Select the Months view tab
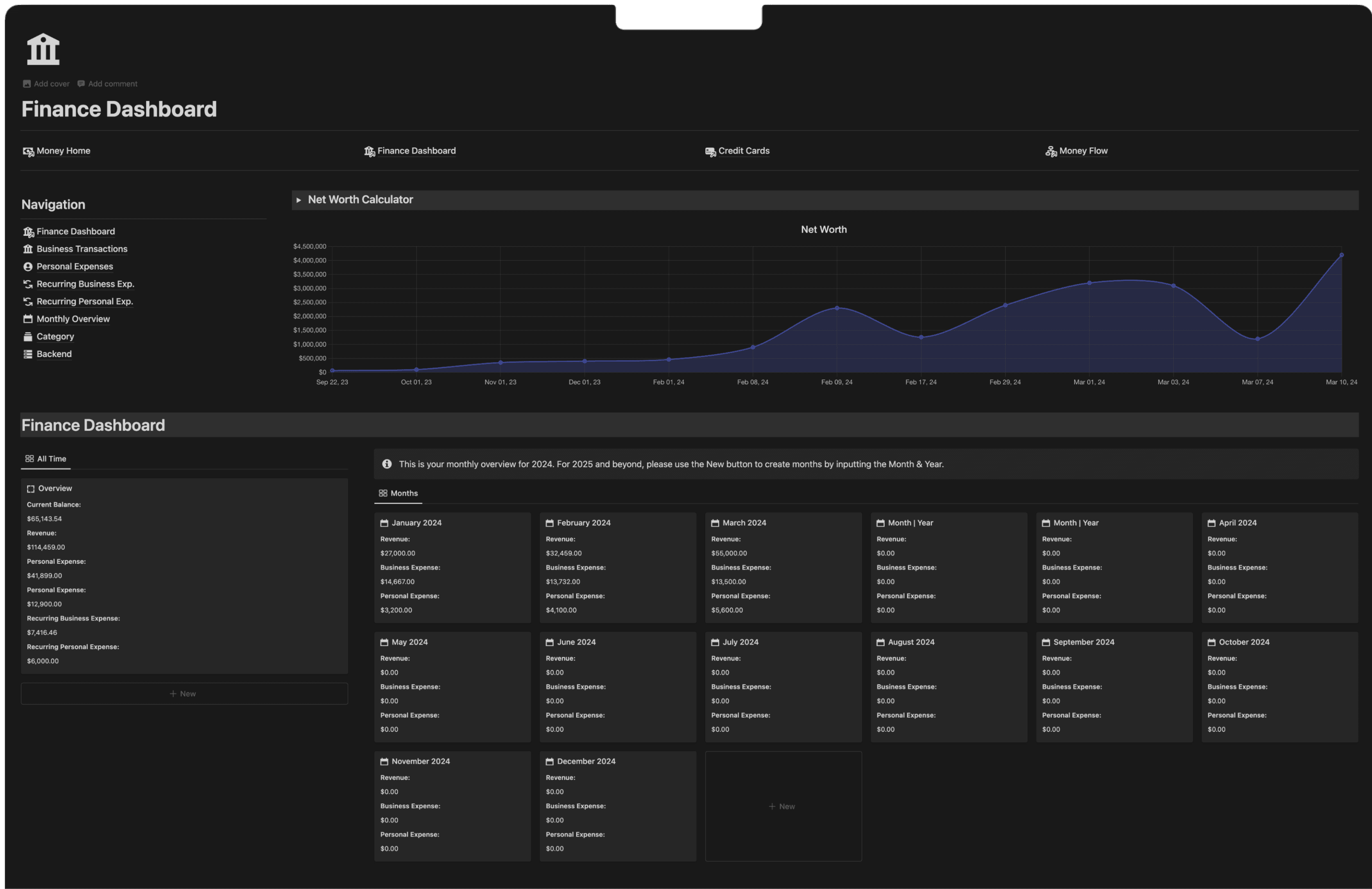This screenshot has height=889, width=1372. point(398,493)
